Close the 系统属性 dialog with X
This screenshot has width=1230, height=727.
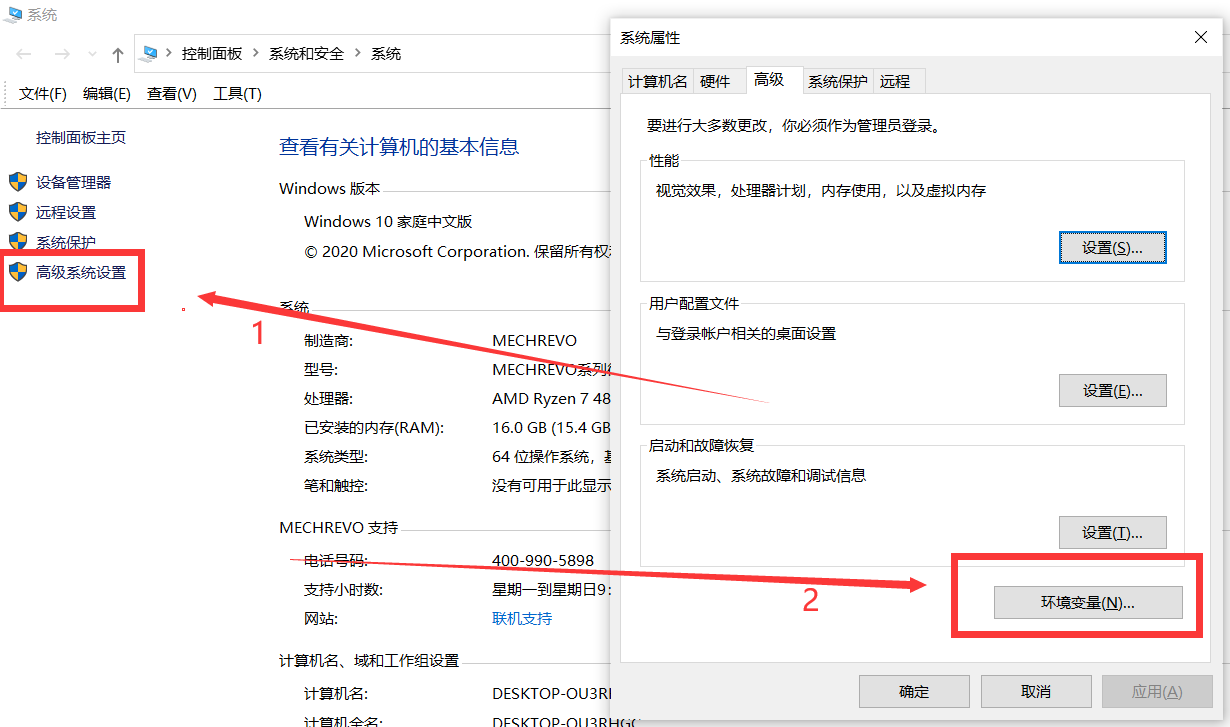(x=1201, y=37)
